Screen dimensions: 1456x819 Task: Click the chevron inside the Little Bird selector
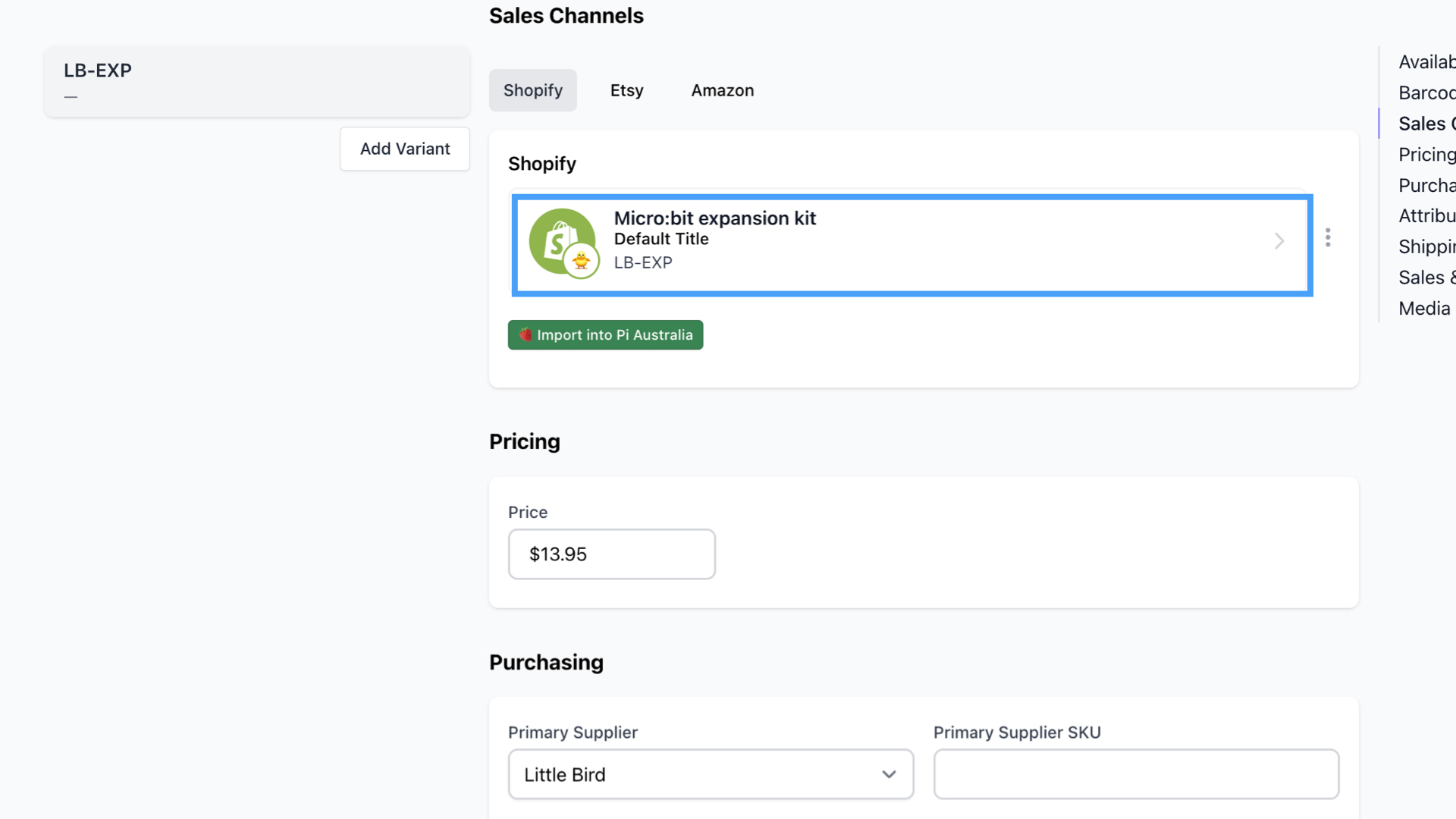tap(888, 774)
